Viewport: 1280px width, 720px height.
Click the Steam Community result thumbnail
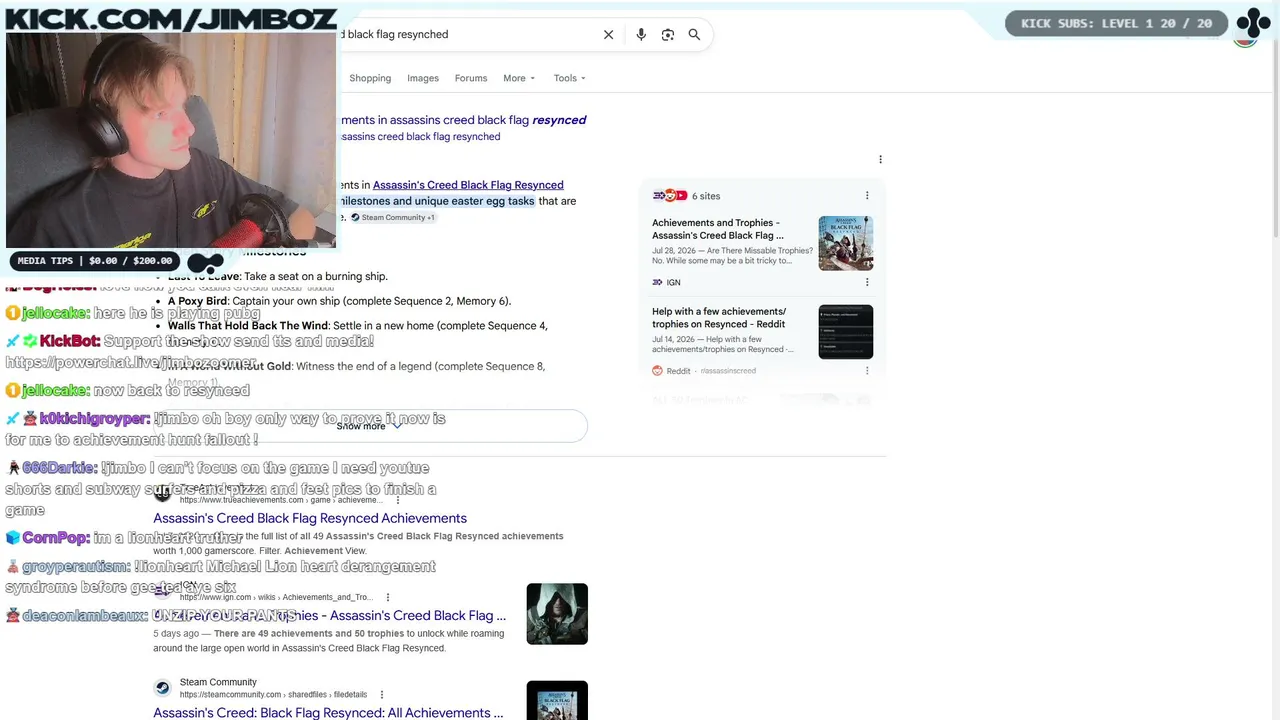(x=557, y=700)
